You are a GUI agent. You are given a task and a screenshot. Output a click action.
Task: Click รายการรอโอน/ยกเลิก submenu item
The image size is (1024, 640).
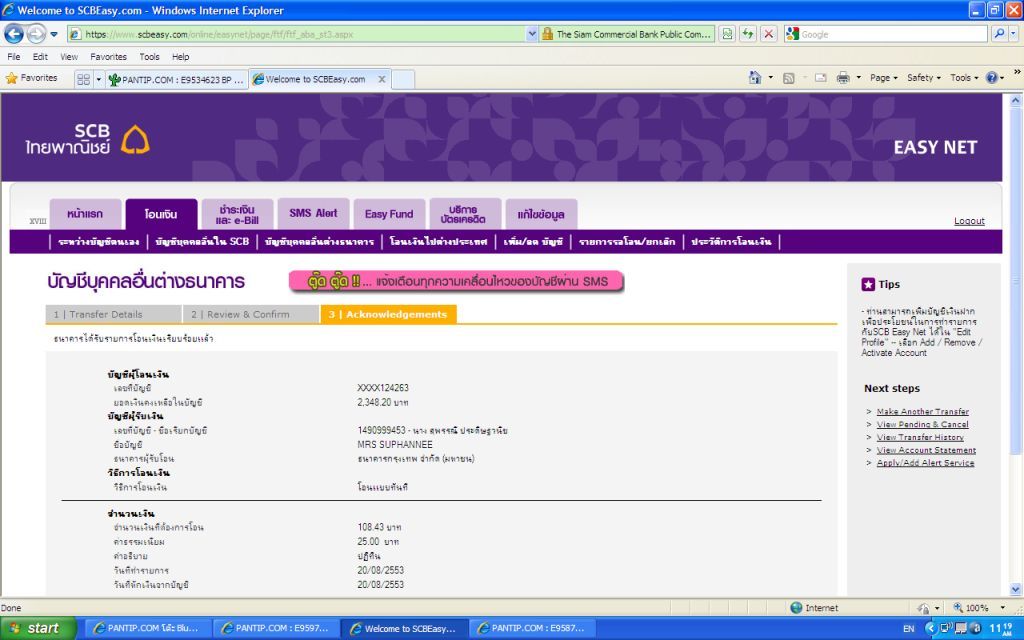pos(627,242)
